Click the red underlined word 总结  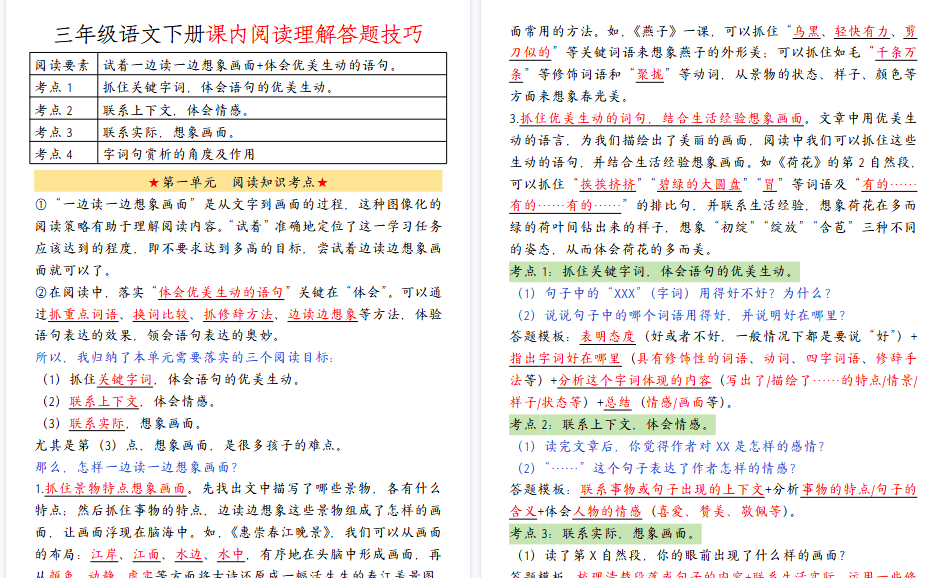point(618,402)
